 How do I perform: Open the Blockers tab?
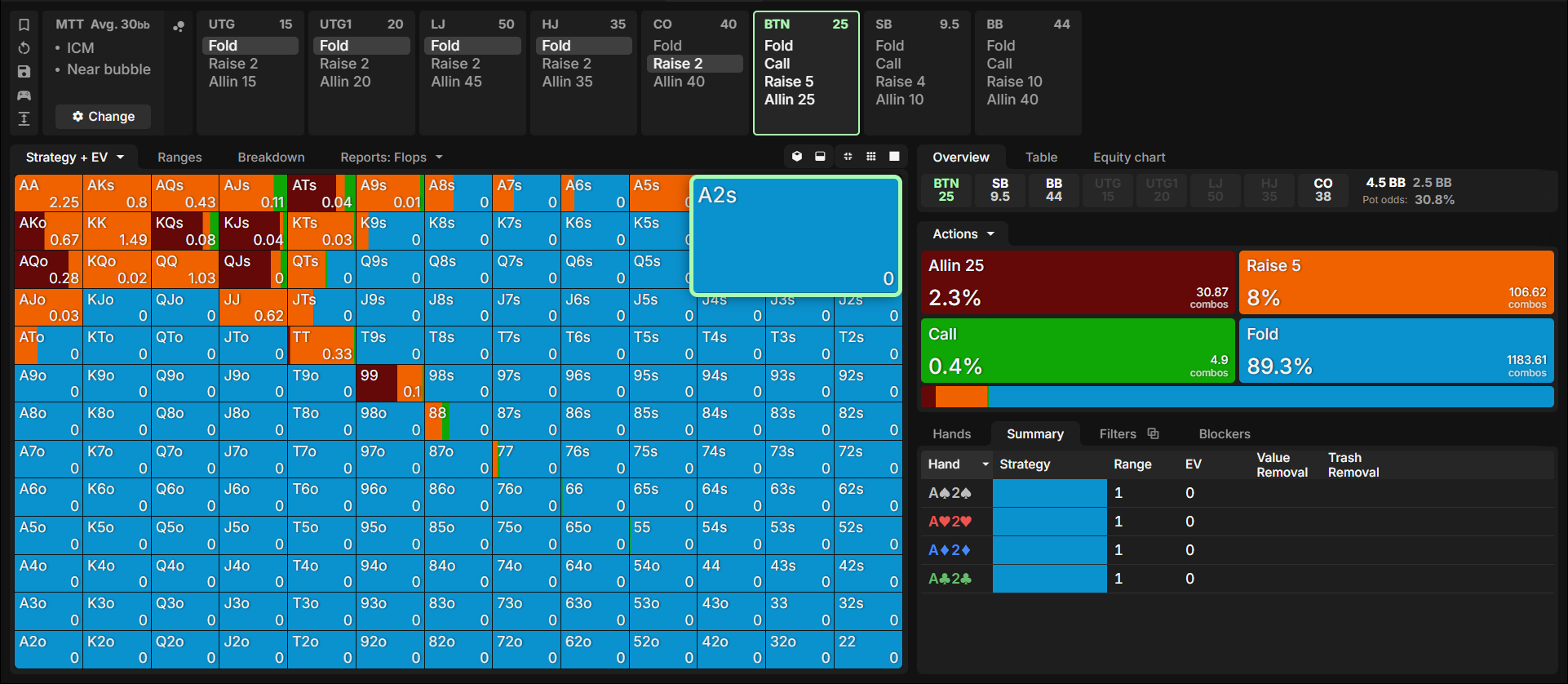pos(1224,434)
